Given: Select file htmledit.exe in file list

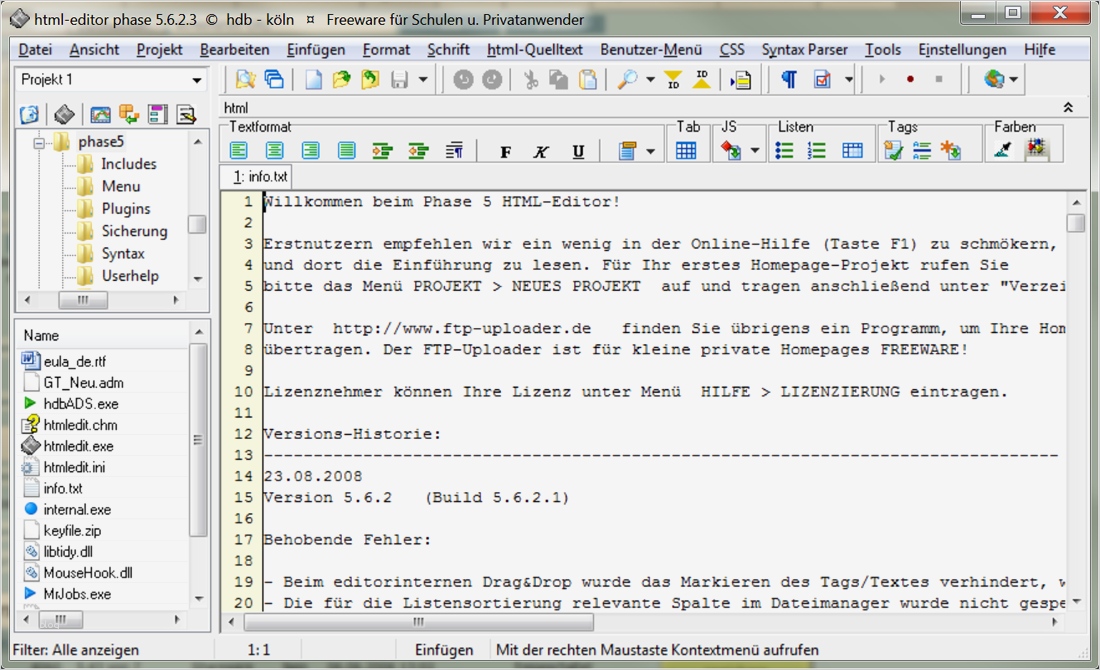Looking at the screenshot, I should [78, 446].
